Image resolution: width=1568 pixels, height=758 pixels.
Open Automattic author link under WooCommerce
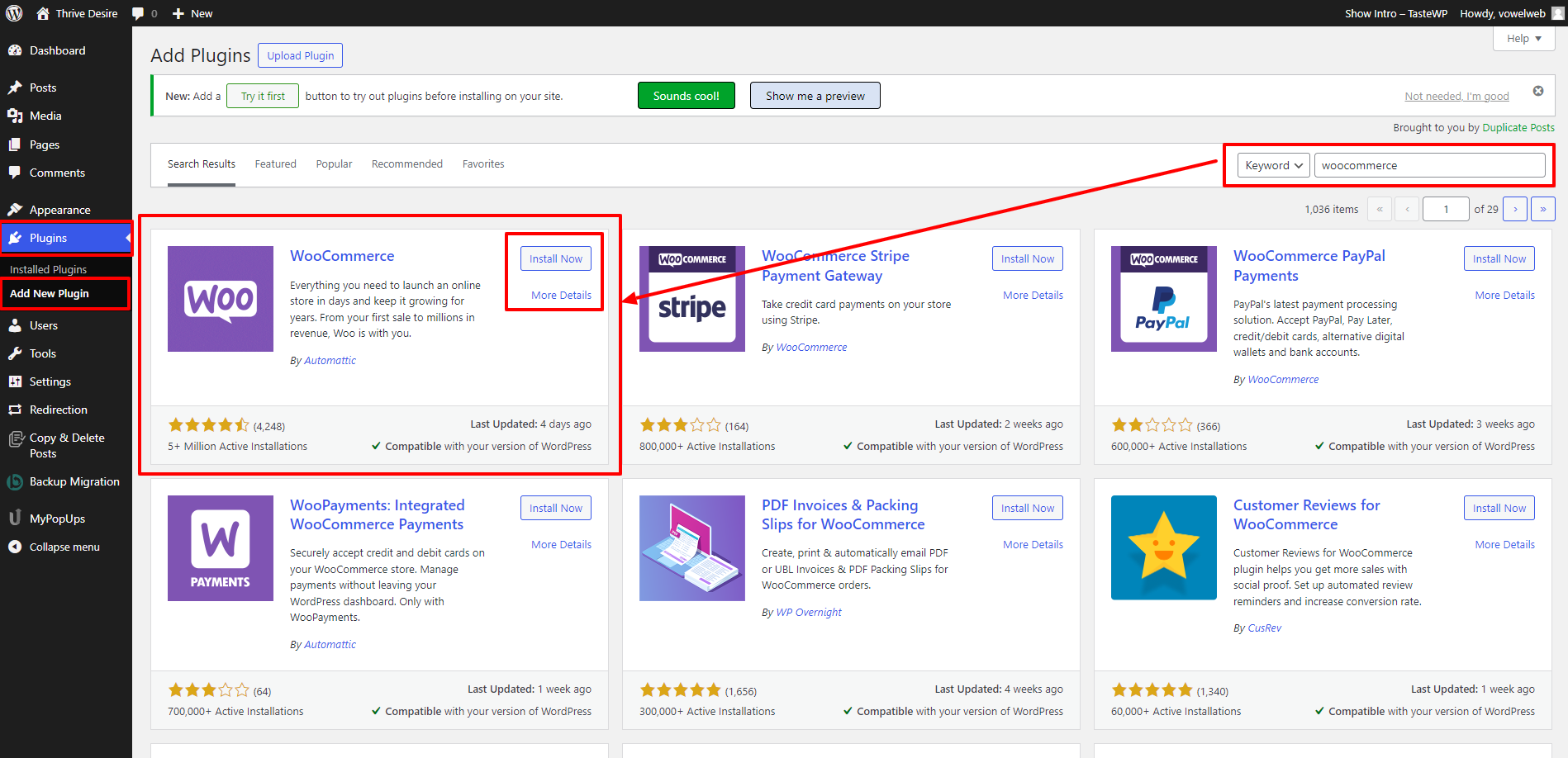(x=330, y=360)
